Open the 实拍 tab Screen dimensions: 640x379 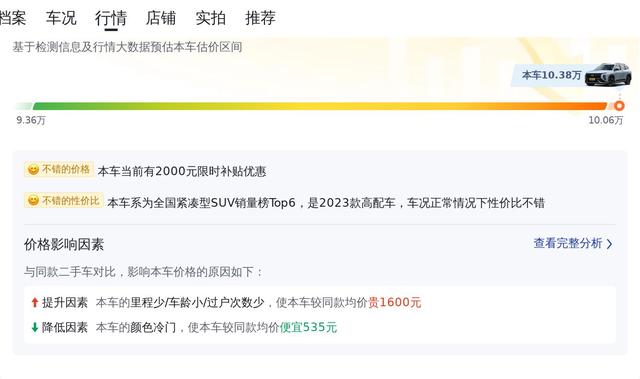(211, 18)
